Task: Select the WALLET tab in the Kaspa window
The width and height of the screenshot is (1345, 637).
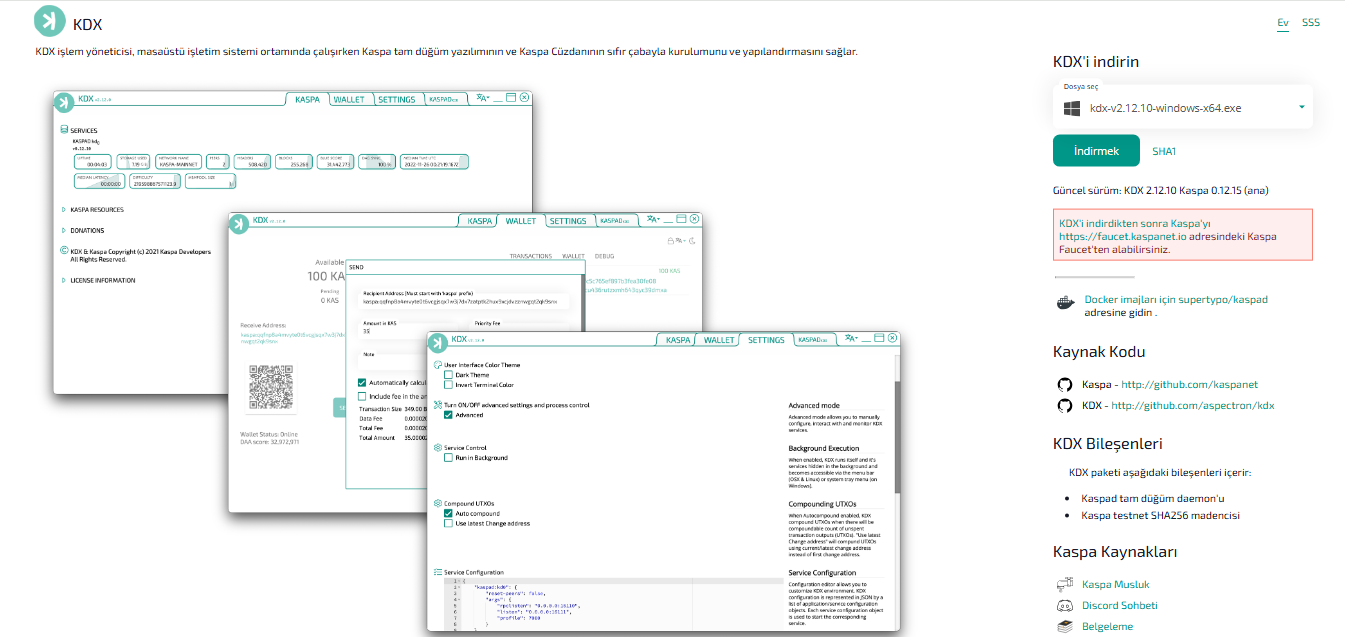Action: click(x=349, y=100)
